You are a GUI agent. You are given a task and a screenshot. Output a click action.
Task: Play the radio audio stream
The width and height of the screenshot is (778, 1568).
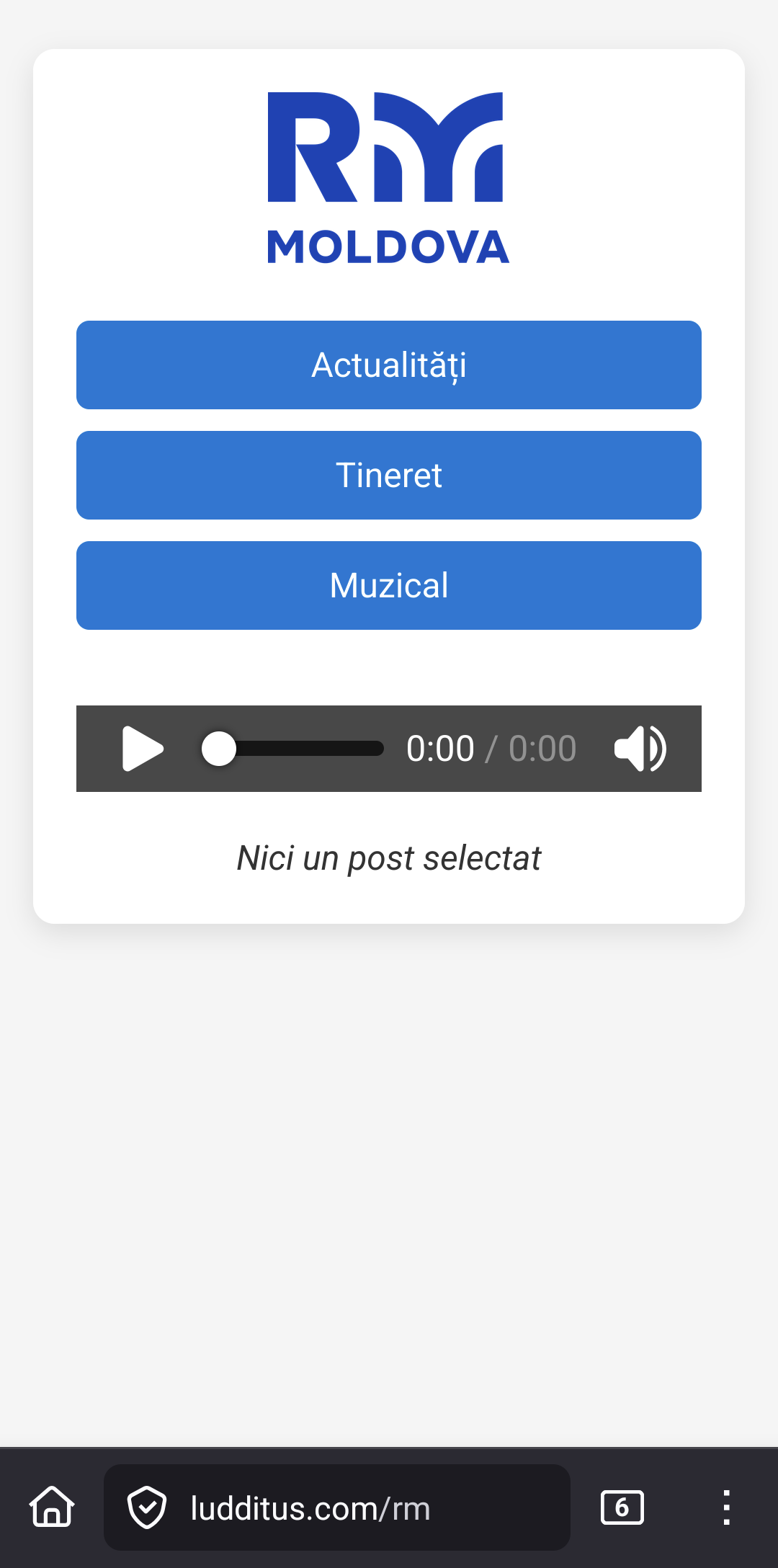click(x=143, y=749)
